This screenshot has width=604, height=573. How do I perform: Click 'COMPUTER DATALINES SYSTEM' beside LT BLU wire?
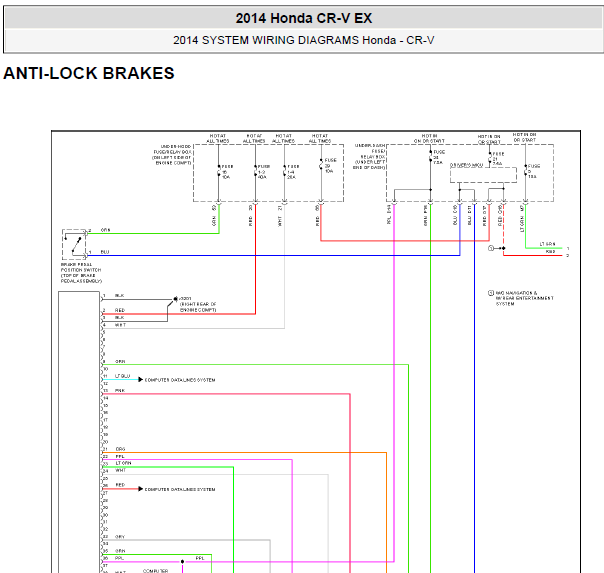click(180, 380)
